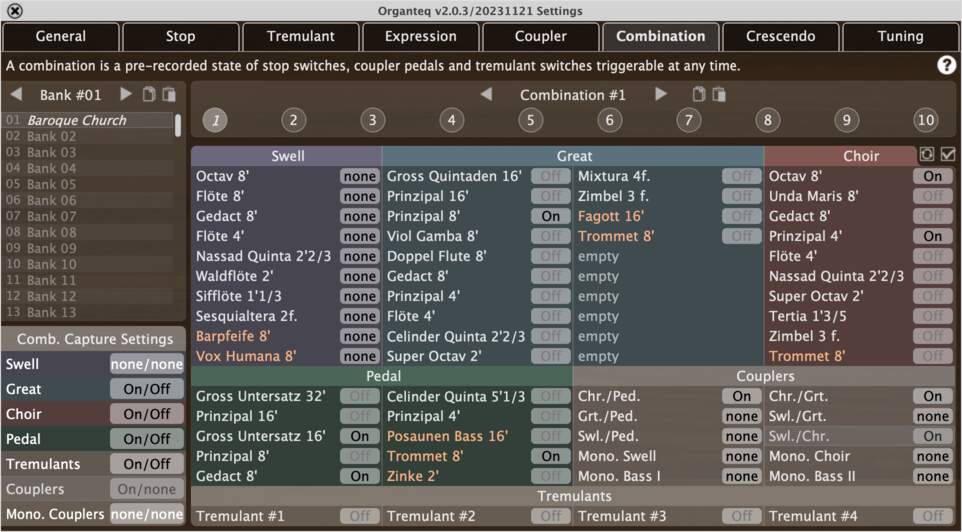This screenshot has height=532, width=962.
Task: Toggle Great Mixtura 4f. state
Action: (742, 176)
